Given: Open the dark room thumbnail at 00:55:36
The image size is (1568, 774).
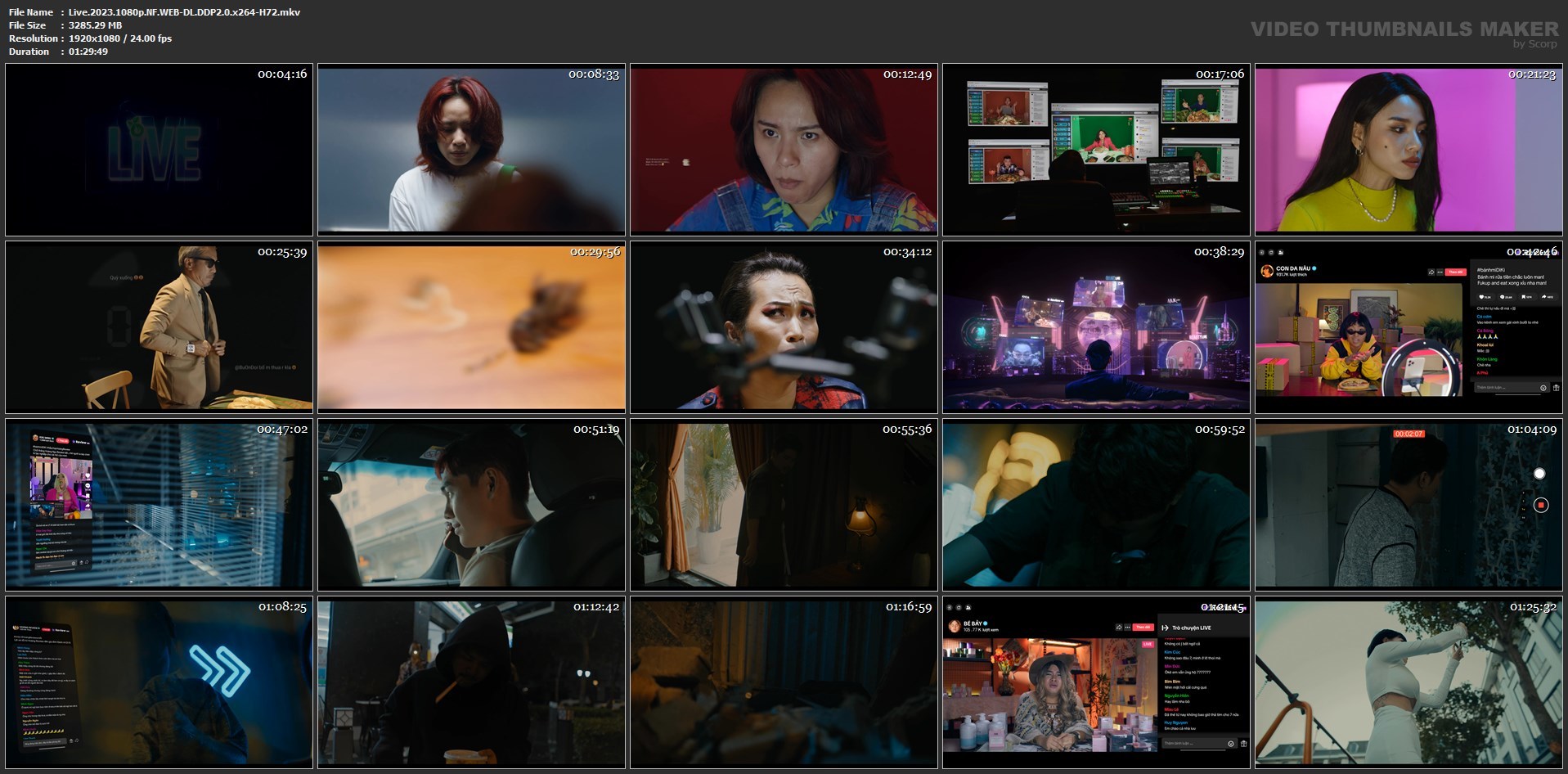Looking at the screenshot, I should click(784, 505).
